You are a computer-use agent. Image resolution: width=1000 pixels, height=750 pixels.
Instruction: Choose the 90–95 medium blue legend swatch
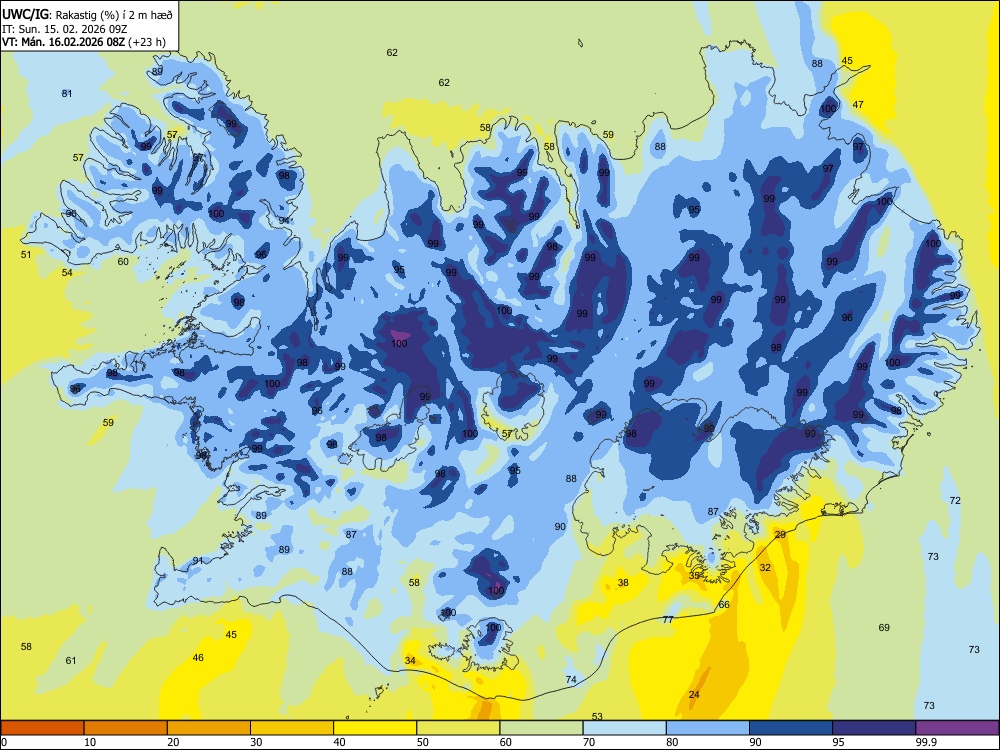click(791, 728)
